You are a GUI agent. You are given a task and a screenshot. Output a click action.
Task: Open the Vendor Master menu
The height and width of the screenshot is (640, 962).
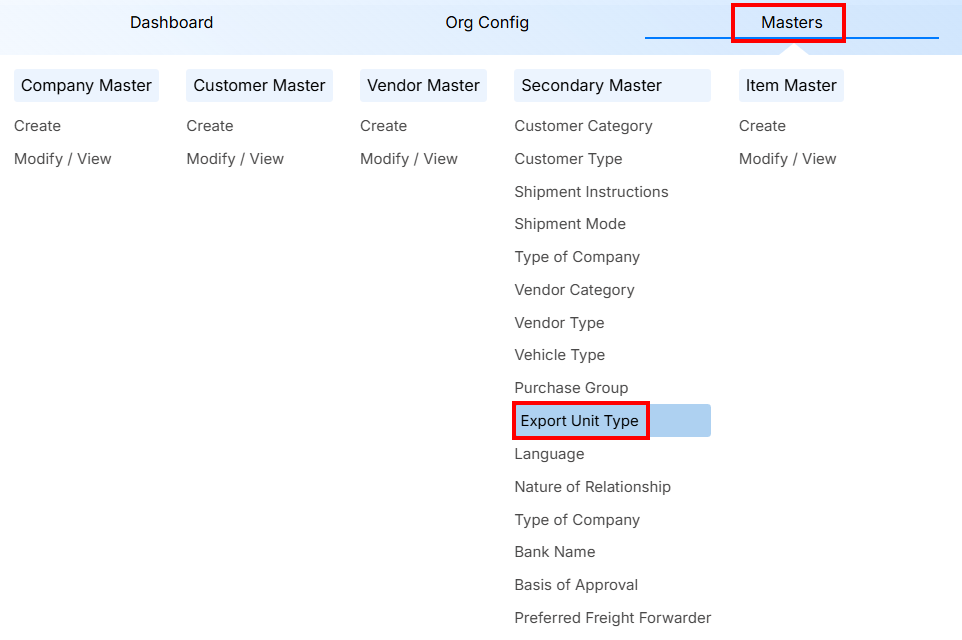click(423, 85)
